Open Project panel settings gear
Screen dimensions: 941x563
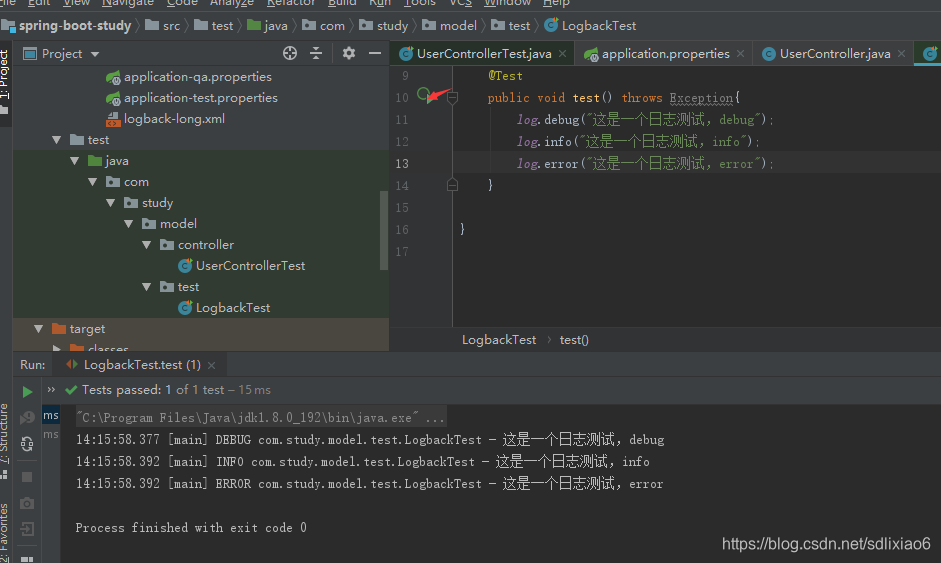click(349, 53)
